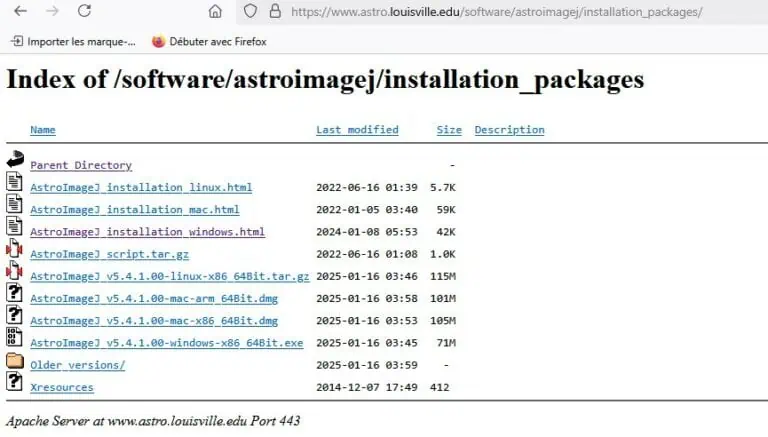
Task: Open AstroImageJ_installation_windows.html
Action: pyautogui.click(x=147, y=232)
